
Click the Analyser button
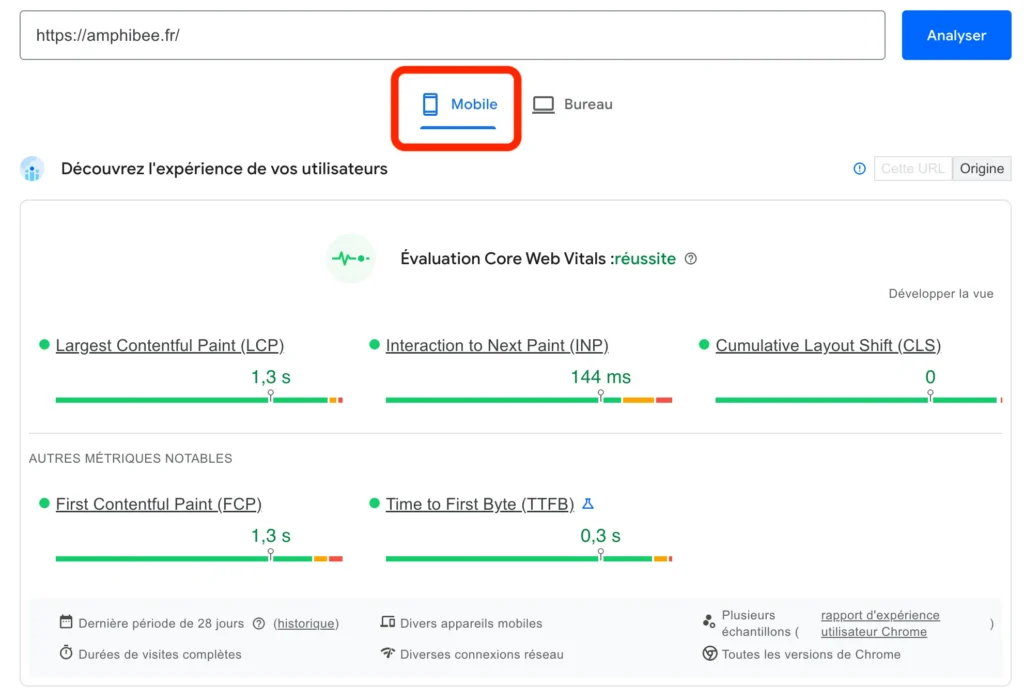coord(956,34)
